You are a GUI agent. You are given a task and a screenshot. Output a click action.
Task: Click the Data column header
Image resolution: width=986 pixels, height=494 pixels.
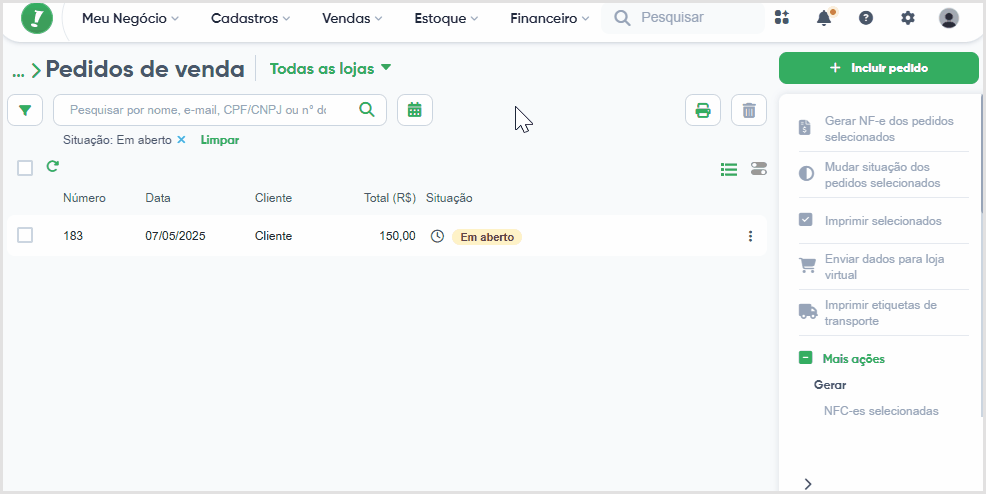158,197
